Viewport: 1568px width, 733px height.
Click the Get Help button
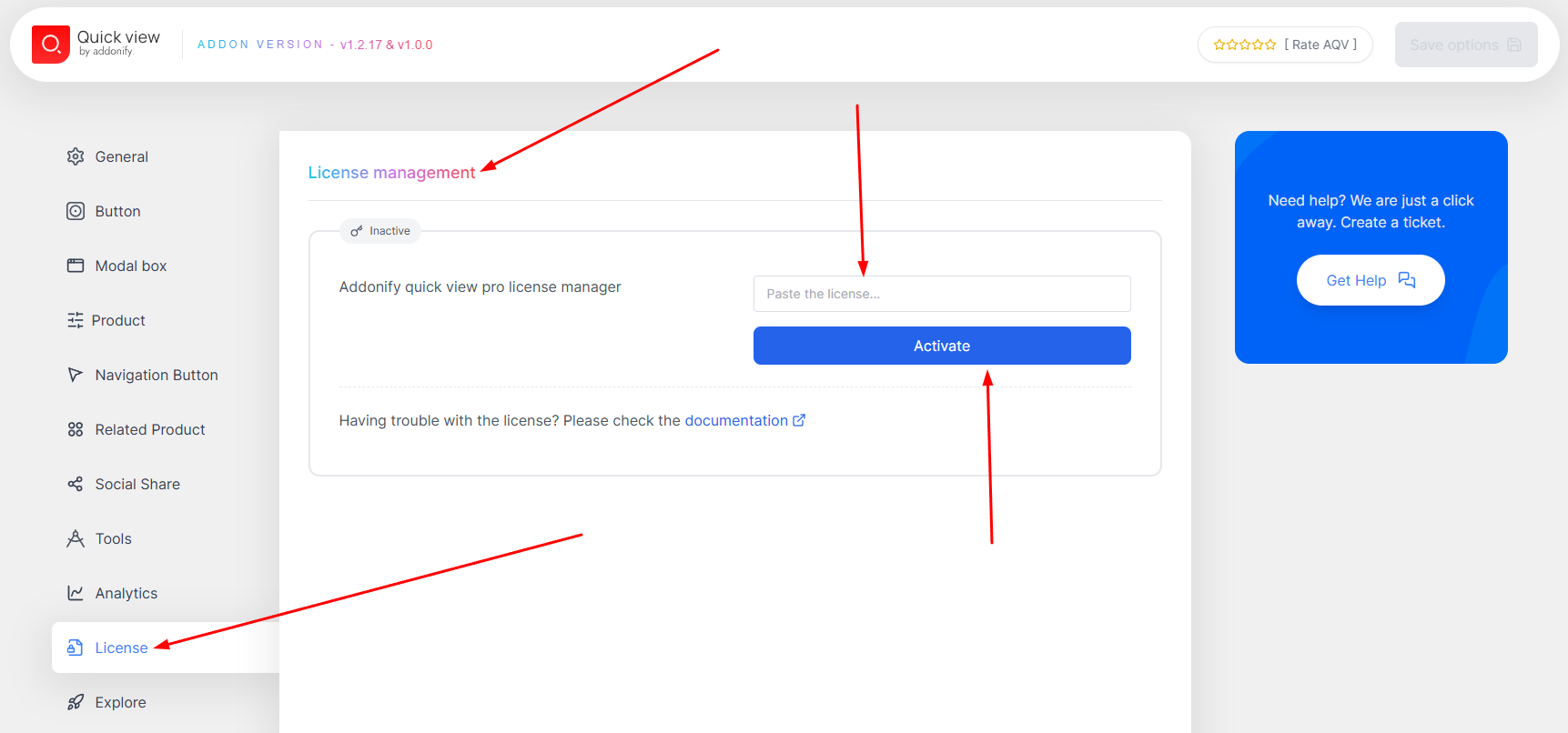pyautogui.click(x=1370, y=280)
